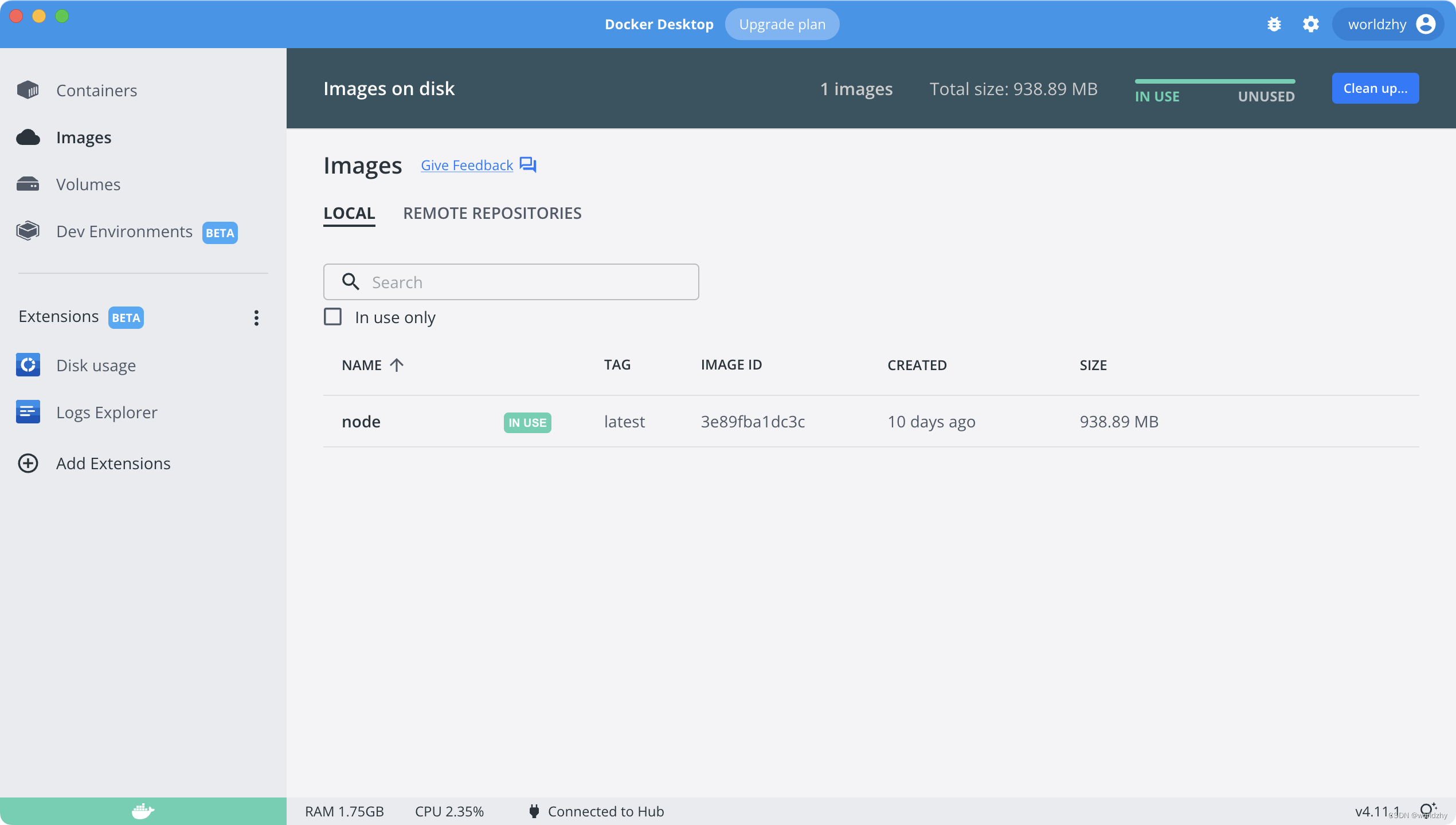Enable the In use only checkbox
This screenshot has height=825, width=1456.
332,317
